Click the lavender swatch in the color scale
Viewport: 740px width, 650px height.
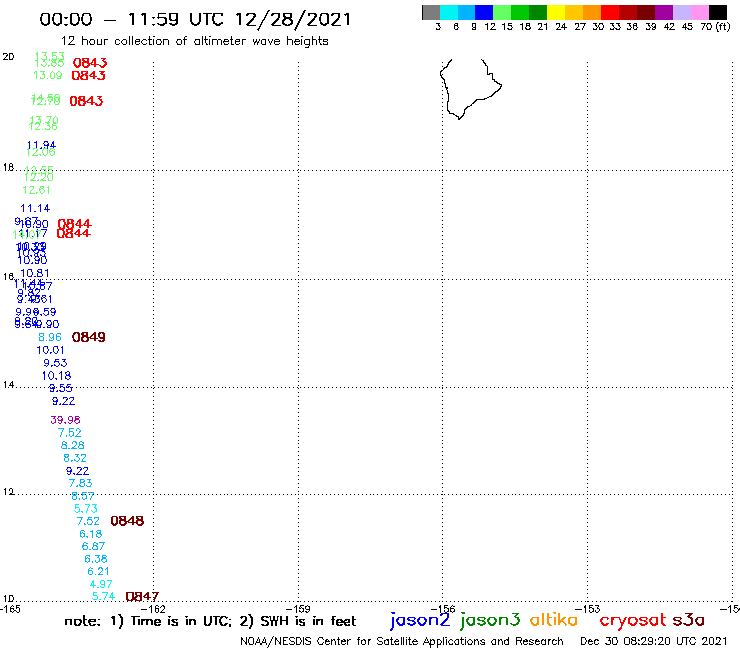[x=681, y=12]
